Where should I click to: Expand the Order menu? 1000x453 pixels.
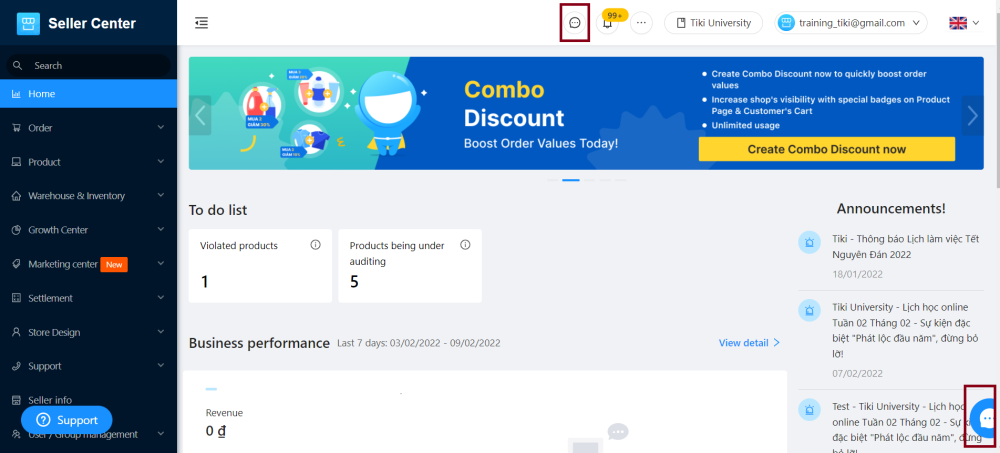point(89,128)
